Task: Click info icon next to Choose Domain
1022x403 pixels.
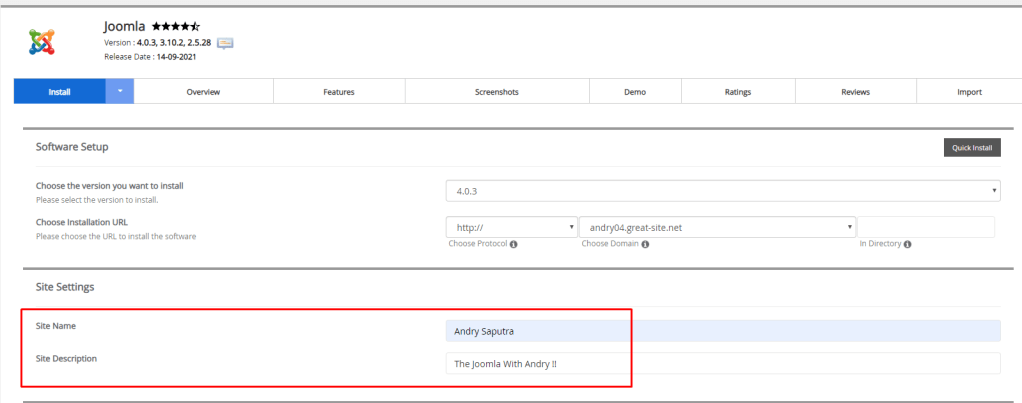Action: click(645, 244)
